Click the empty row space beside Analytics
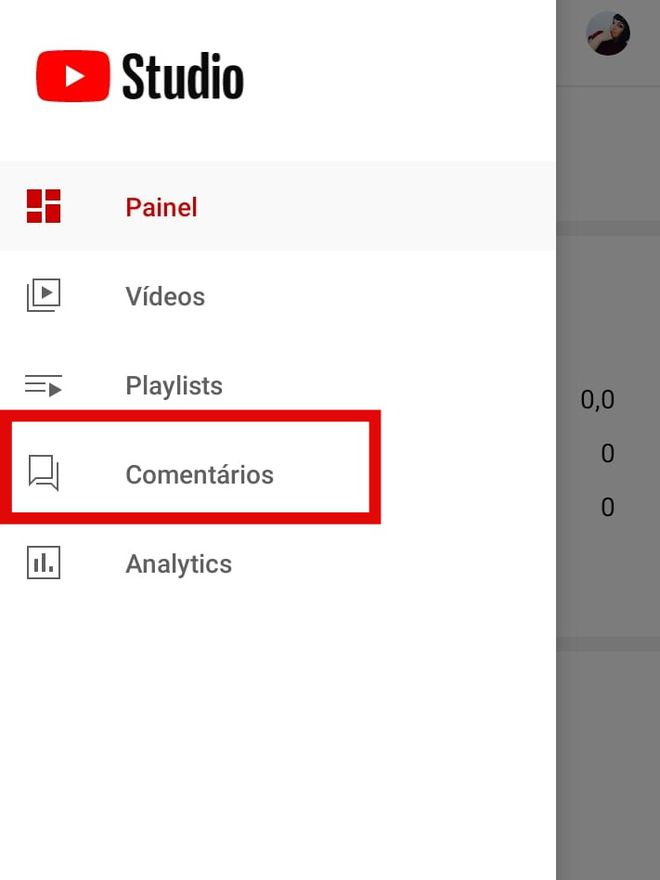The width and height of the screenshot is (660, 880). click(x=393, y=563)
